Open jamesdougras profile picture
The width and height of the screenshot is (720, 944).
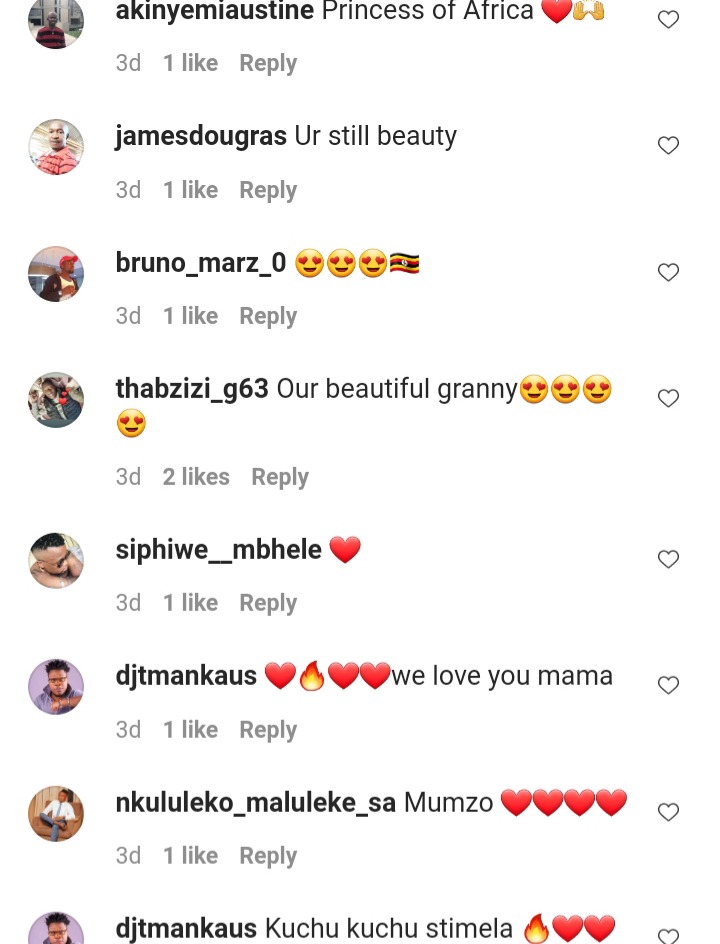[56, 147]
